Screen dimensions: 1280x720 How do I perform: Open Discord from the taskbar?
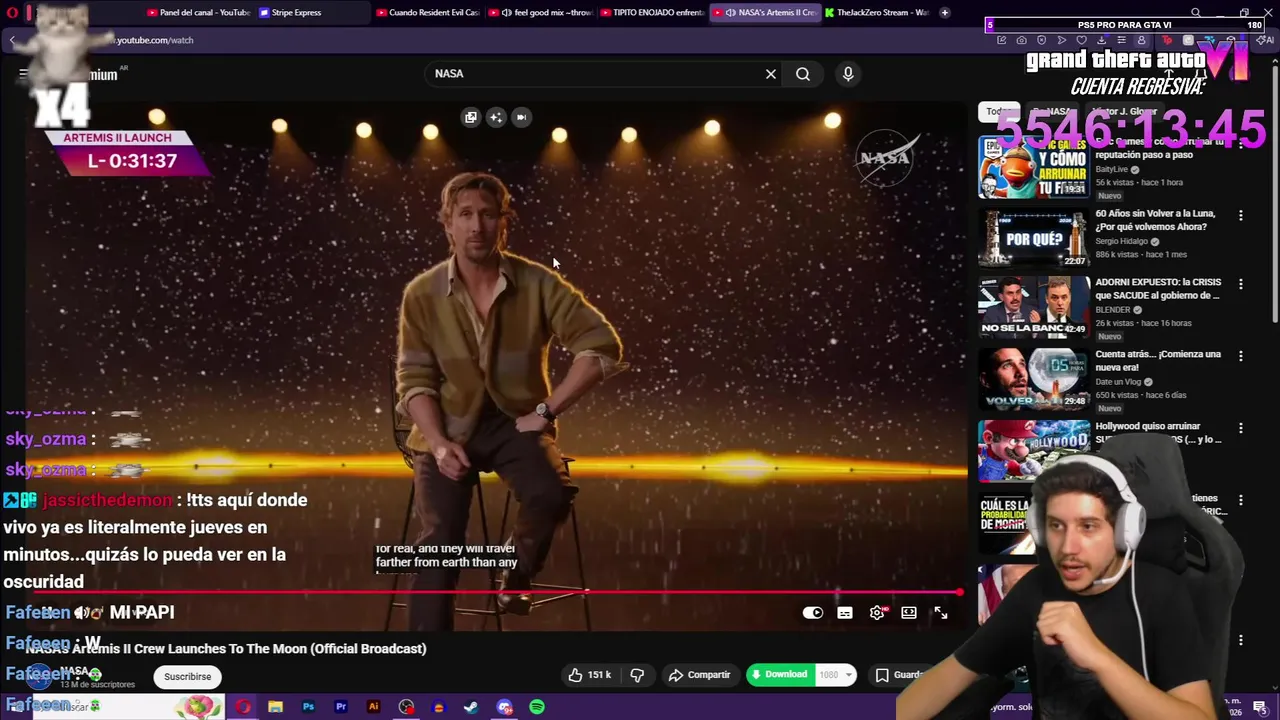[x=504, y=707]
